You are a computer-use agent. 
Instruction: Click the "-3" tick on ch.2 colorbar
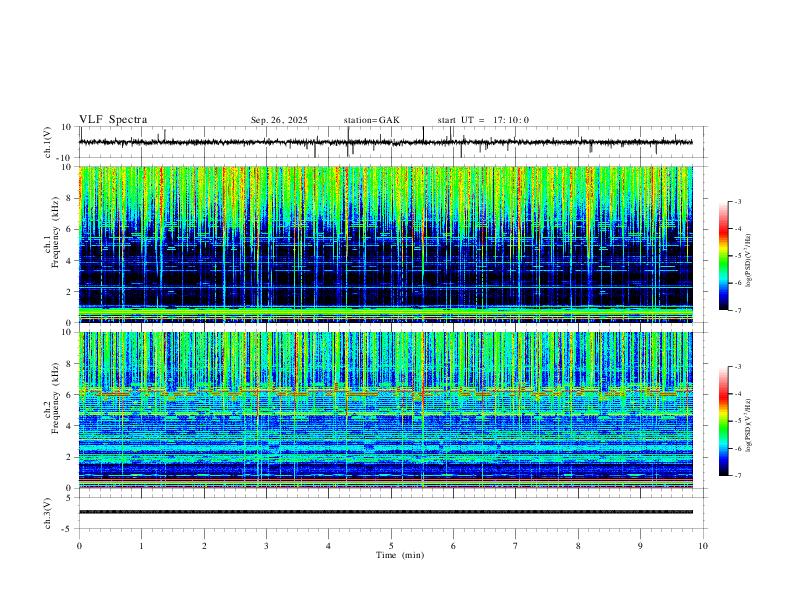(738, 367)
